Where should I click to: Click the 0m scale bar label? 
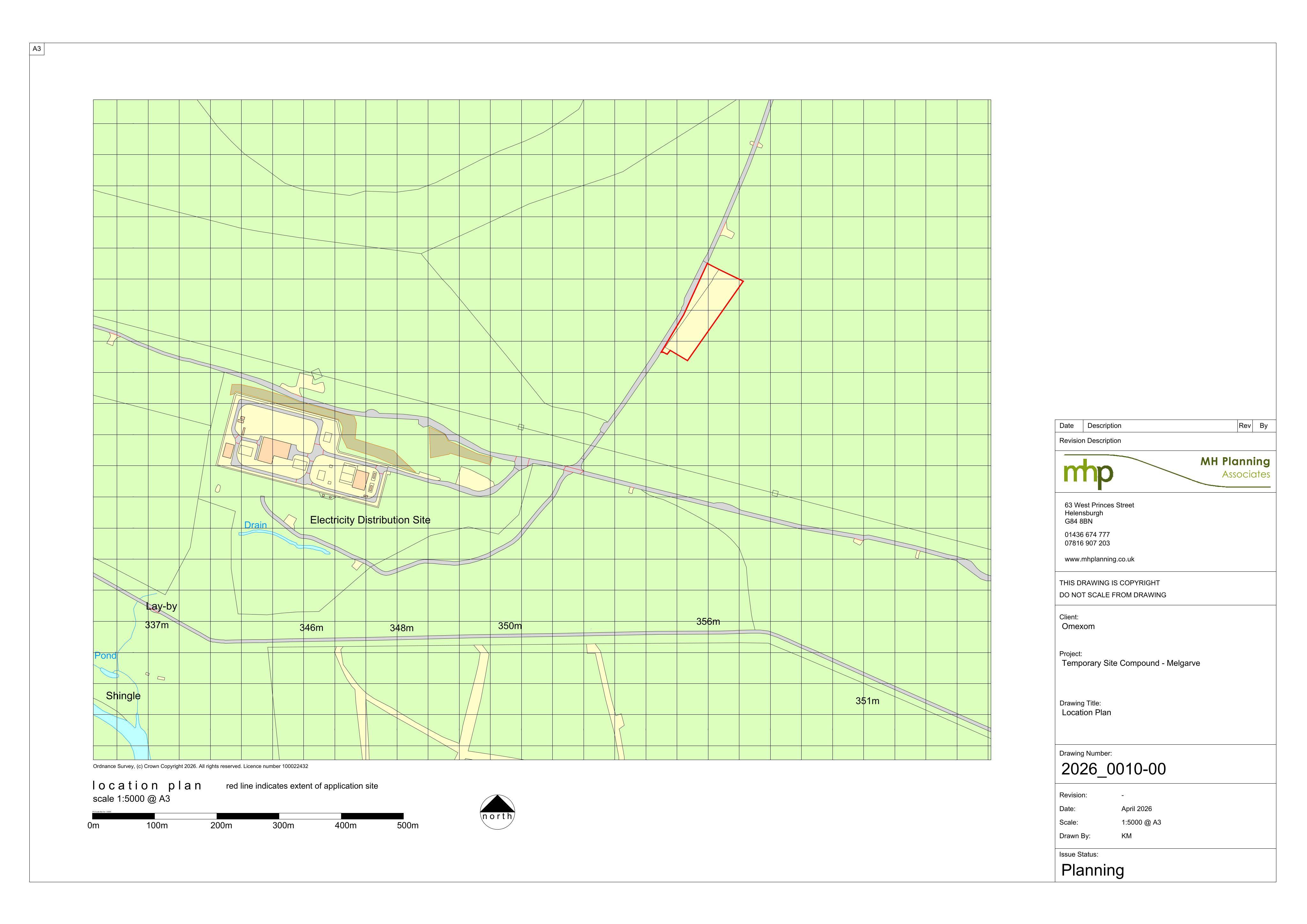[x=93, y=825]
